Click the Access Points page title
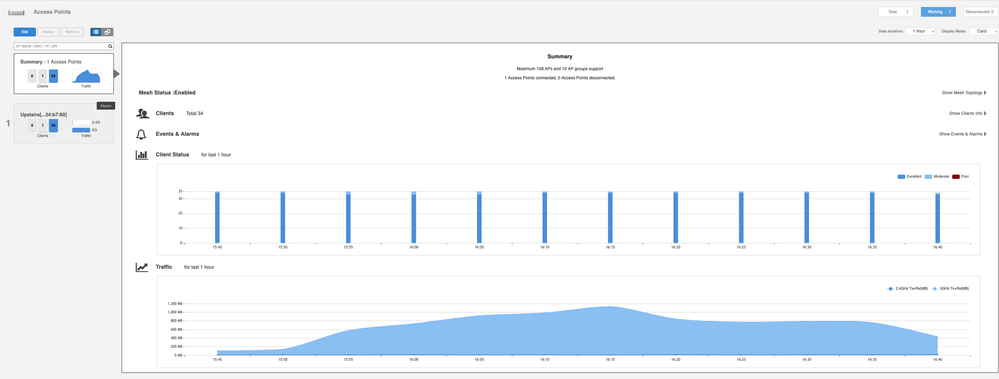 [52, 12]
